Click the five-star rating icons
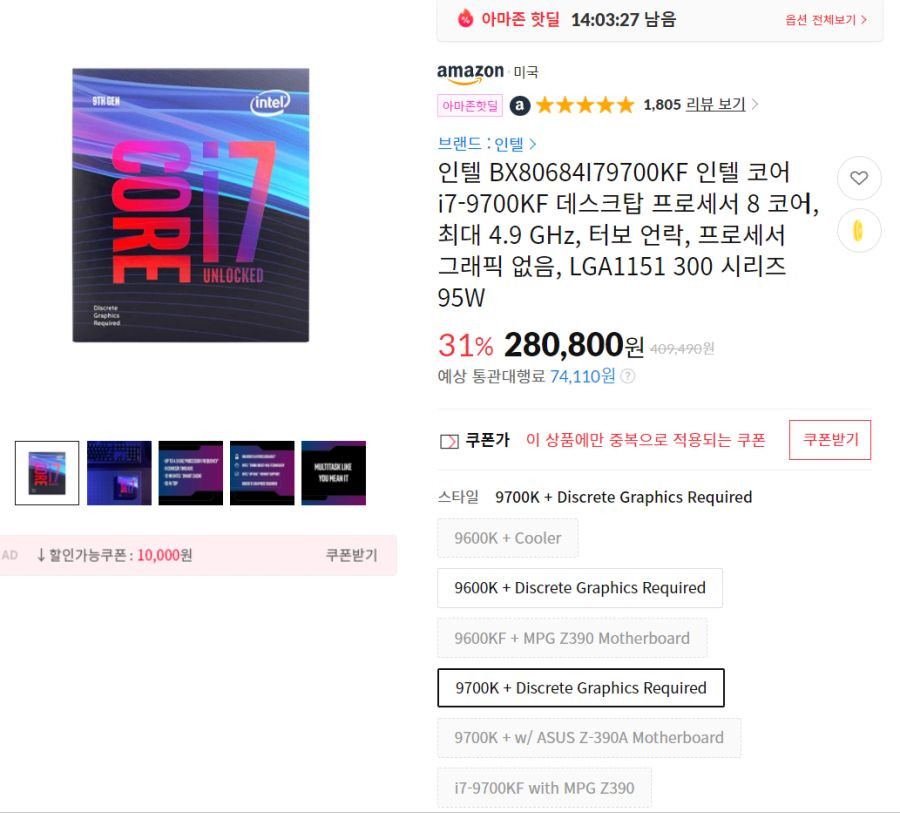The image size is (900, 813). [585, 105]
